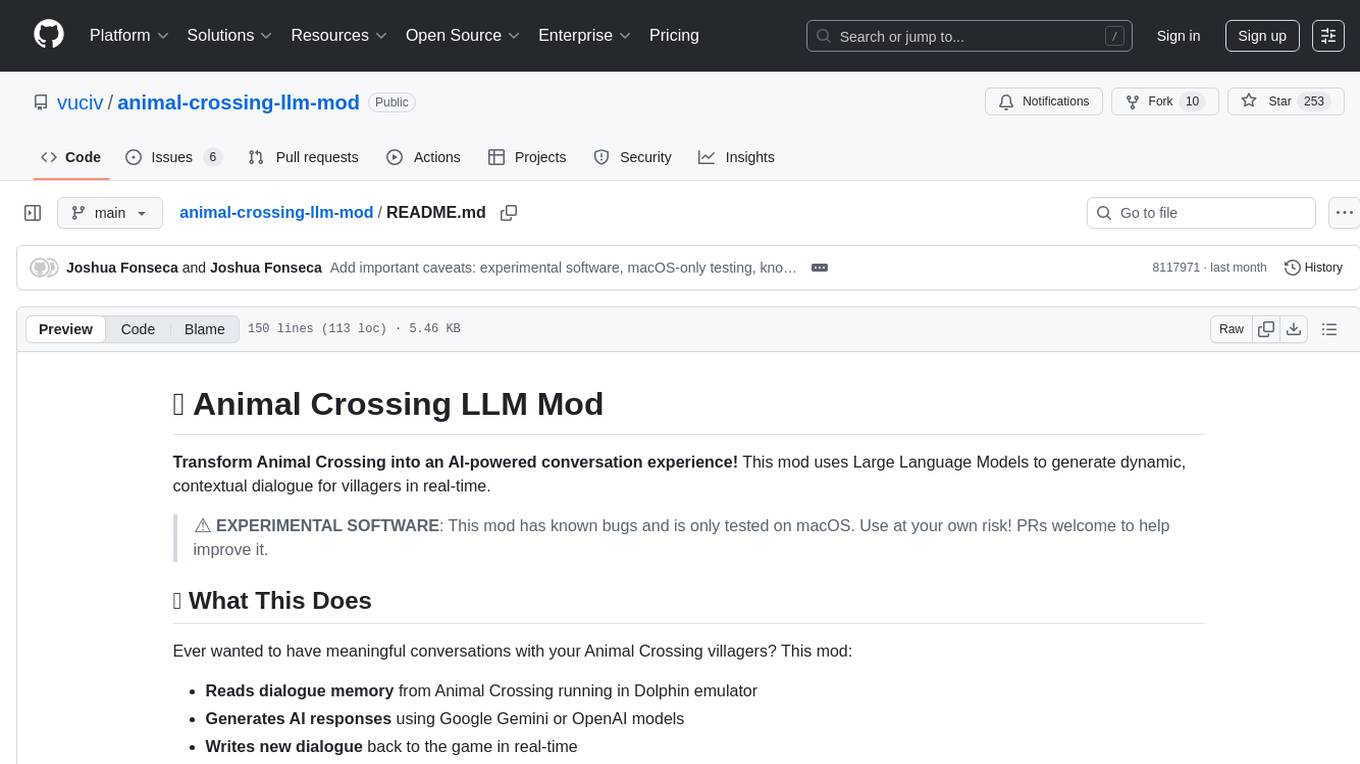Open the animal-crossing-llm-mod repository title link
The width and height of the screenshot is (1360, 764).
pyautogui.click(x=238, y=102)
